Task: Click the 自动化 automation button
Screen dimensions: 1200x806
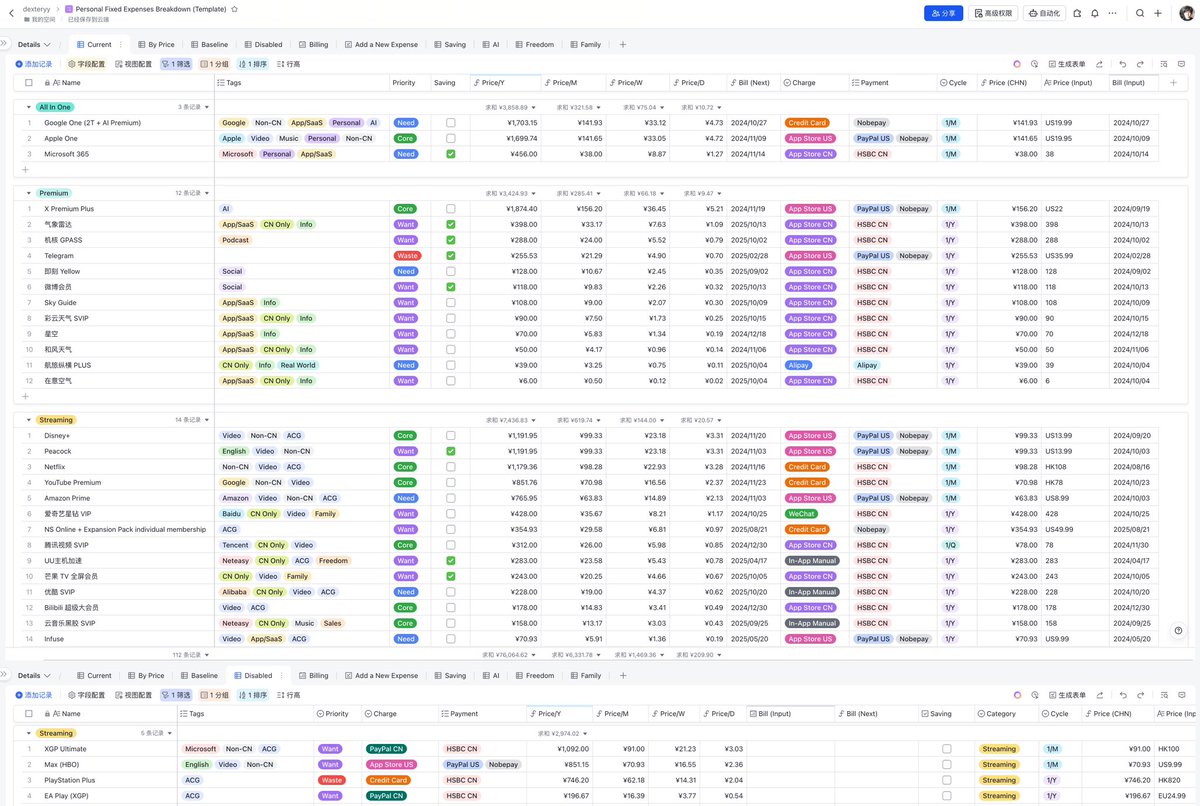Action: pos(1045,13)
